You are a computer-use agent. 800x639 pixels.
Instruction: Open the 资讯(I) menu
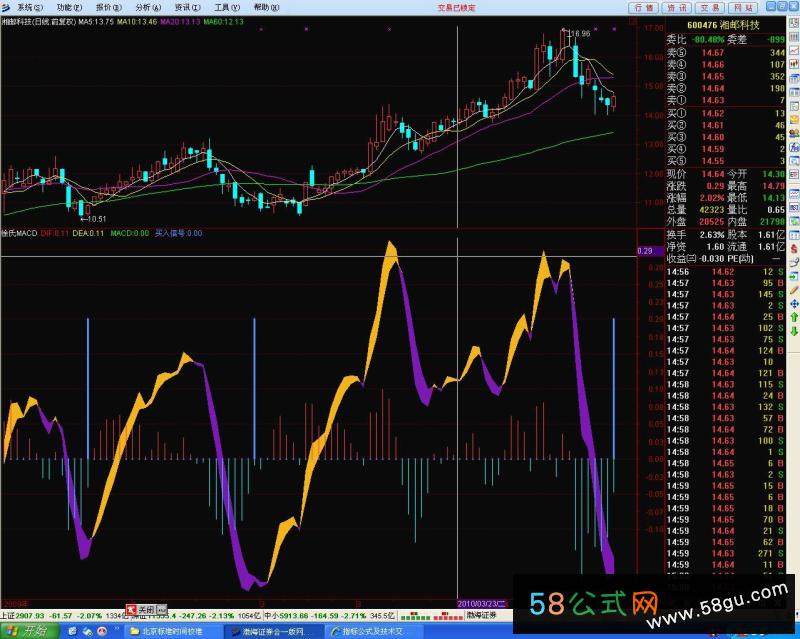point(187,8)
